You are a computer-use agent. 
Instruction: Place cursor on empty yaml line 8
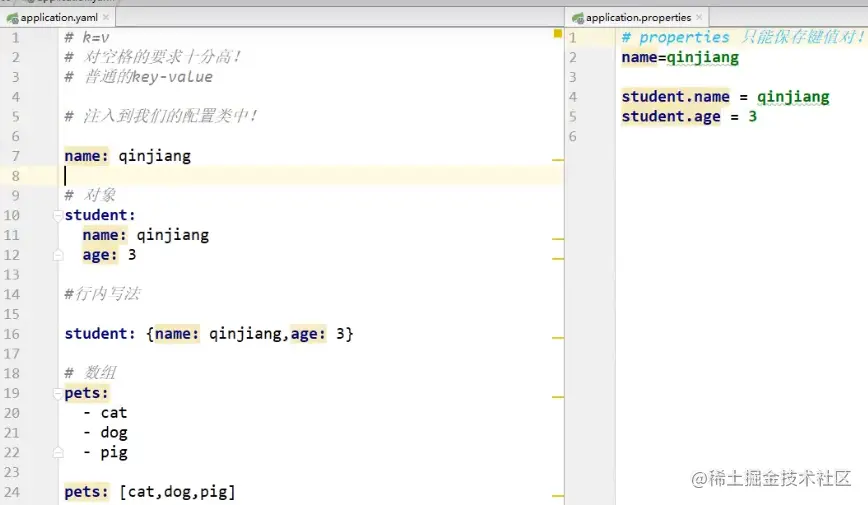(310, 176)
